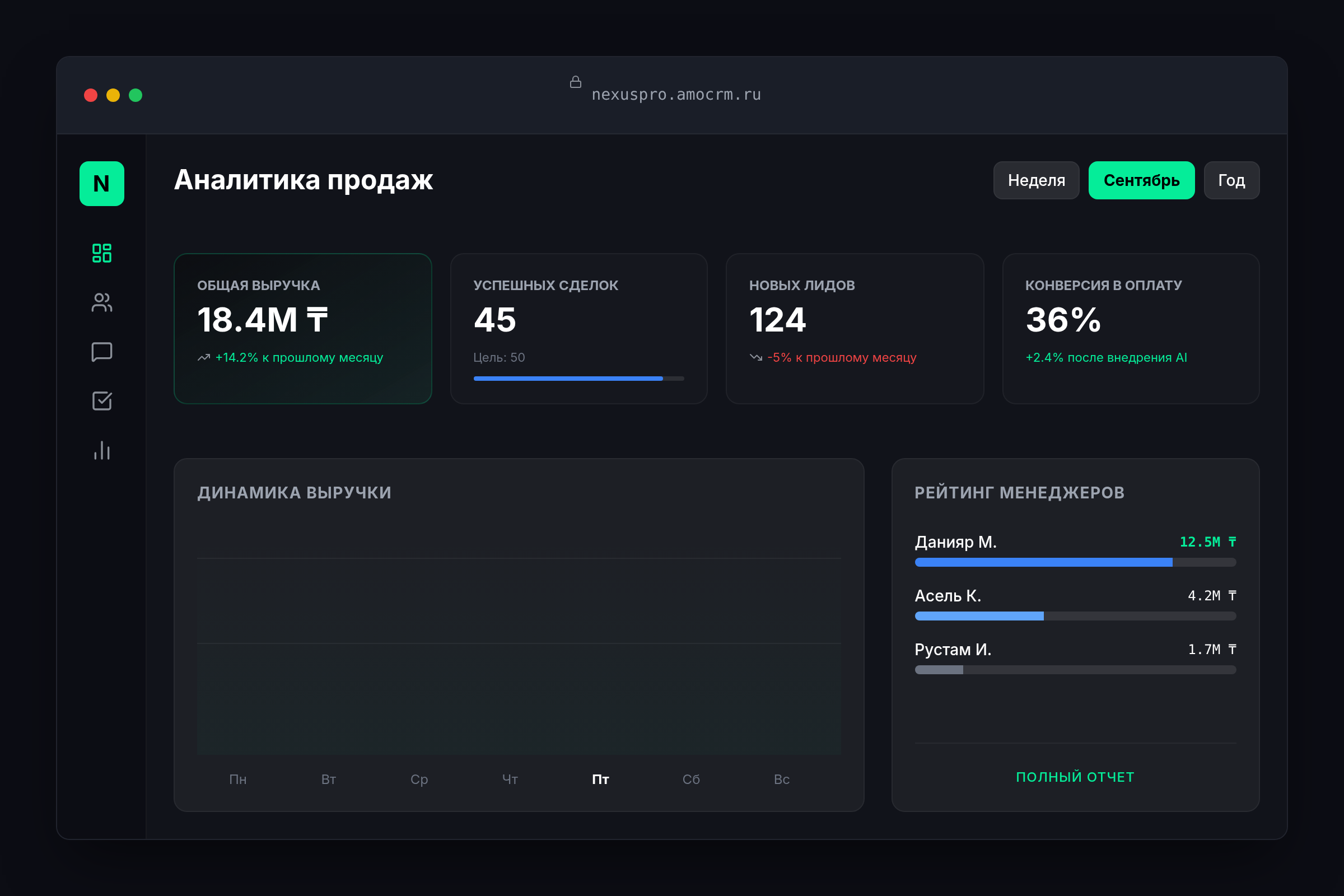Click the downward trend arrow in leads card
Screen dimensions: 1344x896
[756, 358]
